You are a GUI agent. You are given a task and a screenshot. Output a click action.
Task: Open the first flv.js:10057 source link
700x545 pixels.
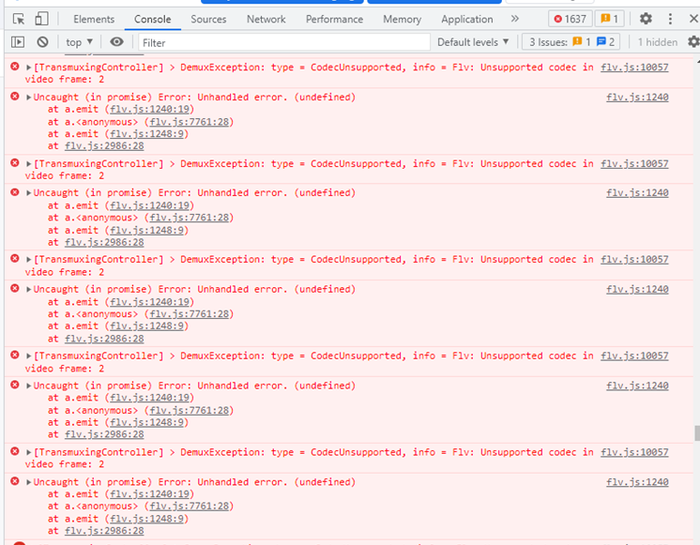click(x=634, y=67)
